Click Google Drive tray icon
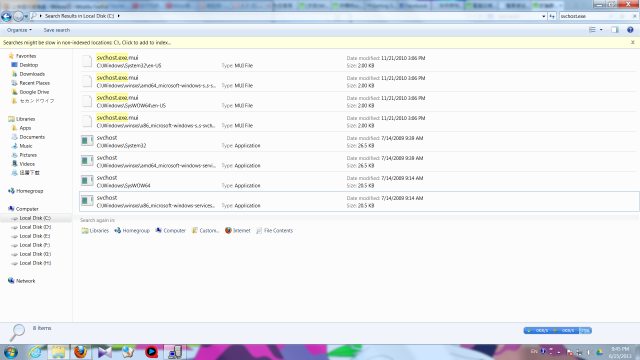This screenshot has width=640, height=360. pos(600,352)
